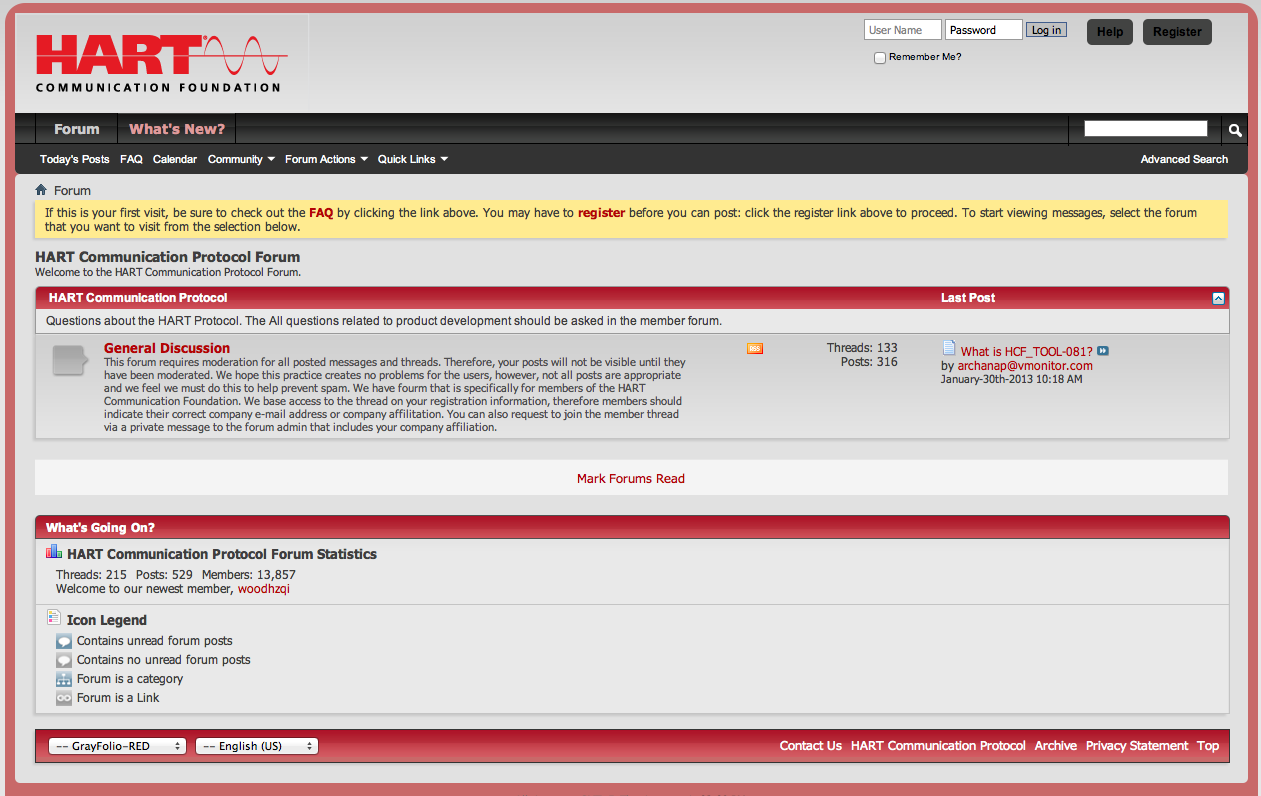Collapse the HART Communication Protocol category

click(x=1217, y=298)
